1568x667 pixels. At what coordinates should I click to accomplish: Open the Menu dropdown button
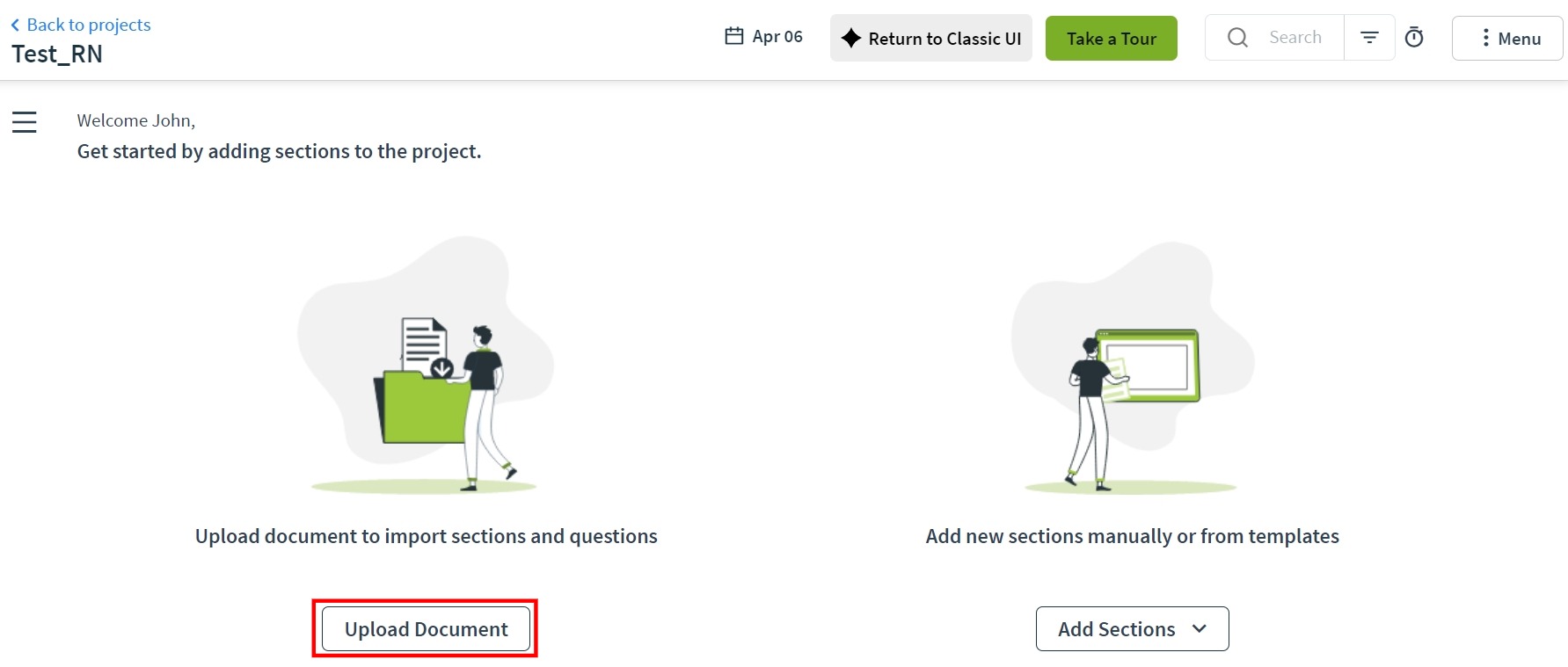pos(1507,38)
